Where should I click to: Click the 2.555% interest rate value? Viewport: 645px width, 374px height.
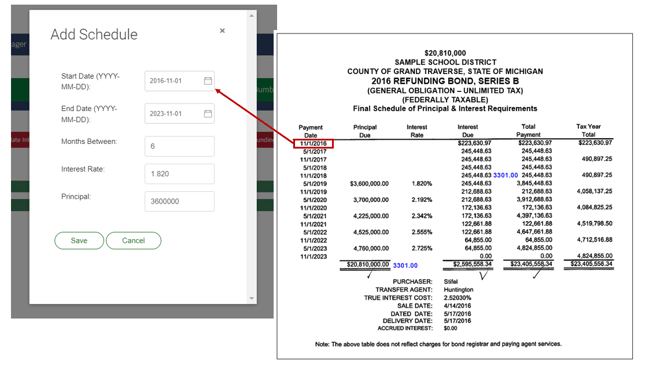click(x=422, y=232)
